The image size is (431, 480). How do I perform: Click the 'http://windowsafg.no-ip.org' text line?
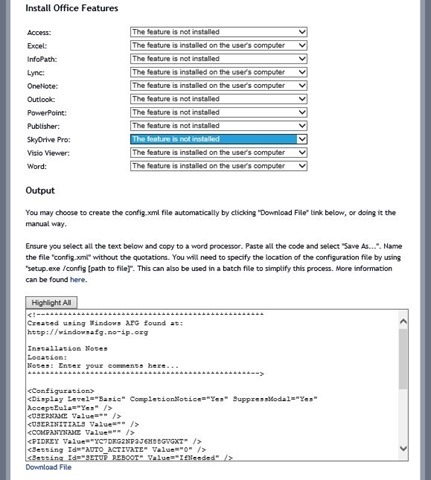(88, 332)
